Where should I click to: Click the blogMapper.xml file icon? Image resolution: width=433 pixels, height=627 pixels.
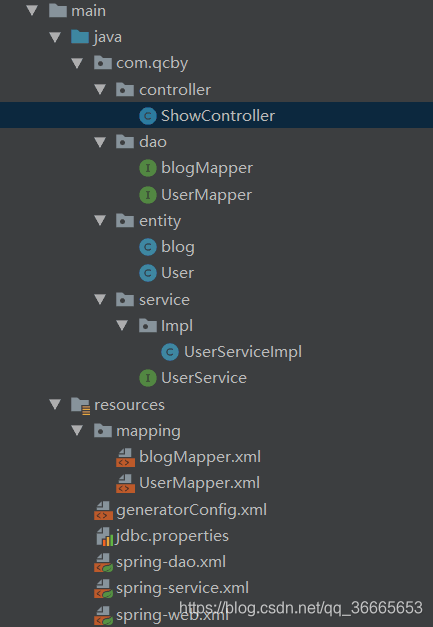[125, 457]
